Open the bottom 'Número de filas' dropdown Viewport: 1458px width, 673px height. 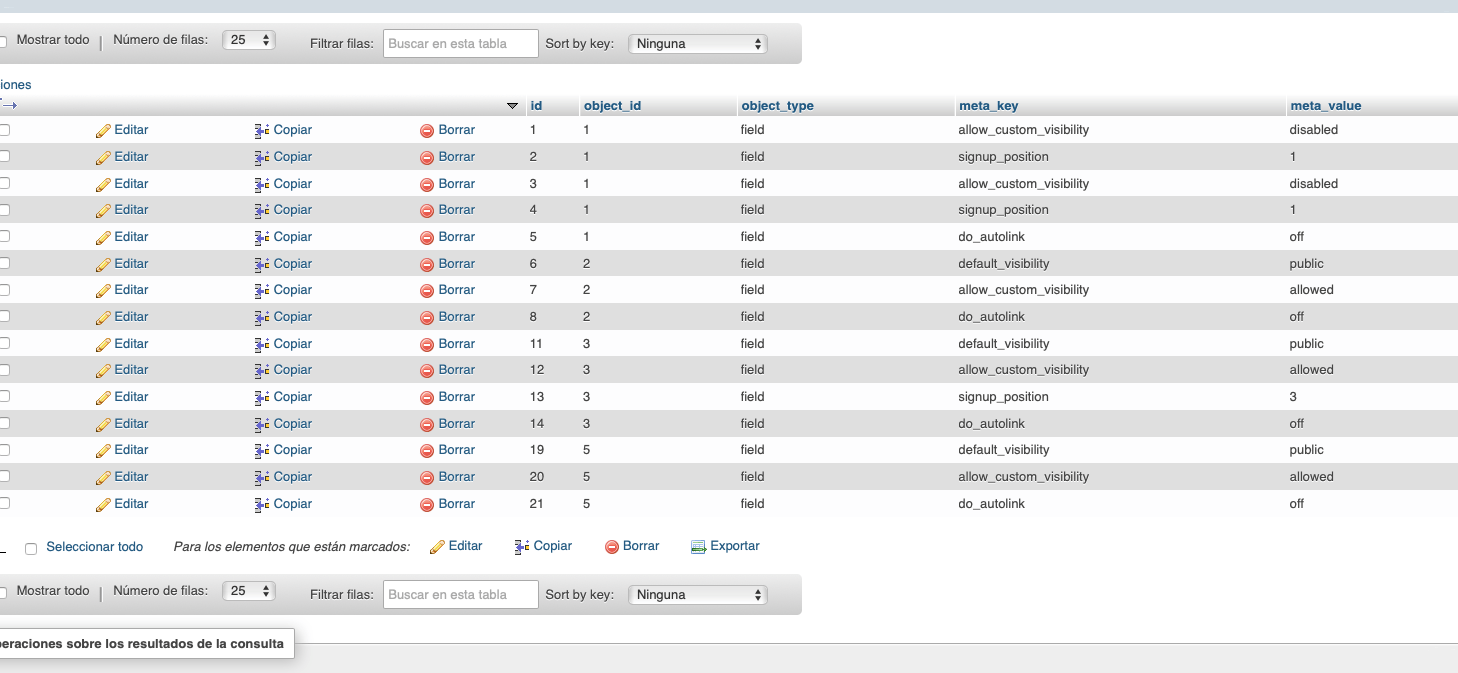(249, 591)
